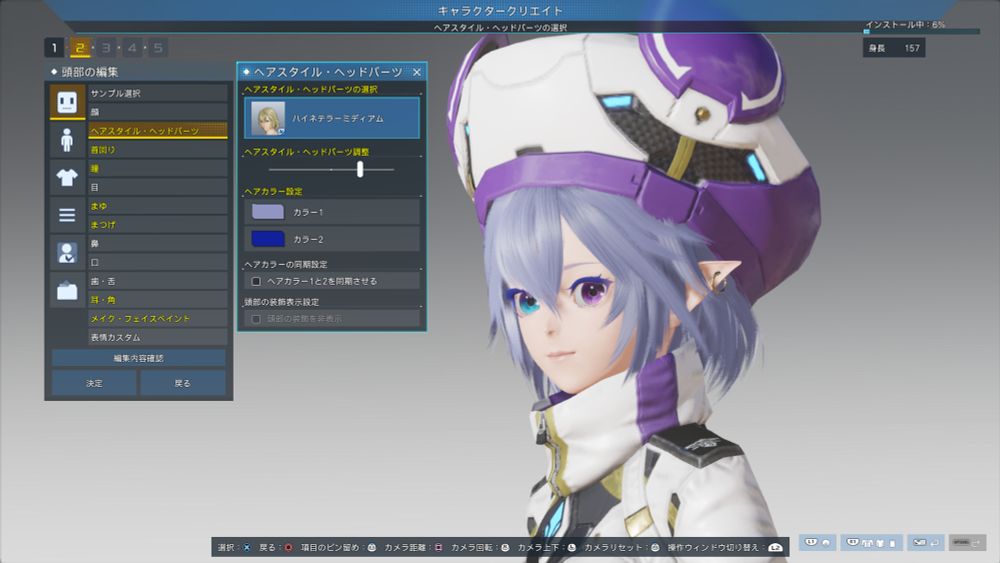Open まつげ menu item
Screen dimensions: 1000x563
coord(158,224)
